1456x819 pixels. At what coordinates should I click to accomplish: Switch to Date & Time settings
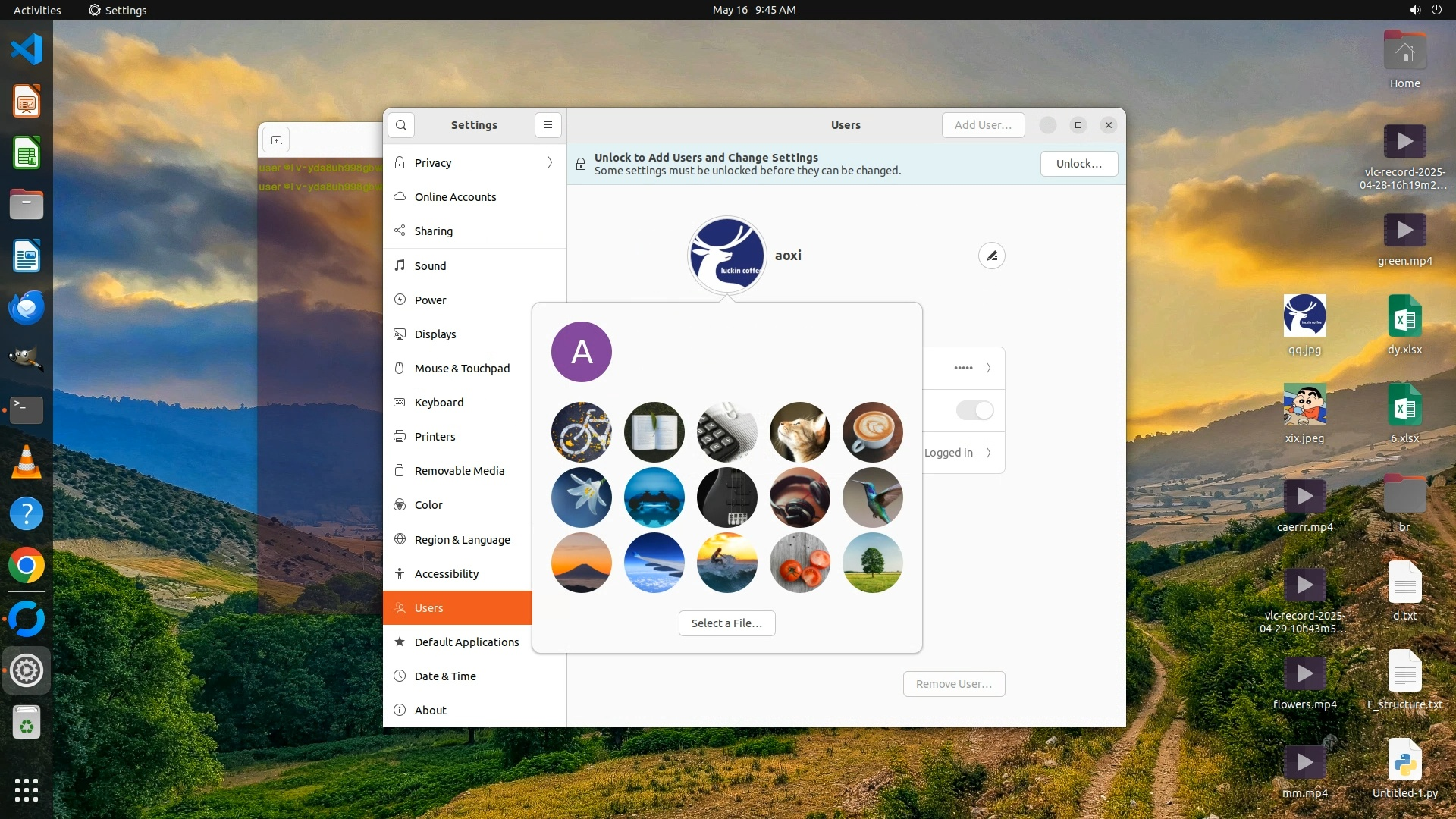coord(445,676)
